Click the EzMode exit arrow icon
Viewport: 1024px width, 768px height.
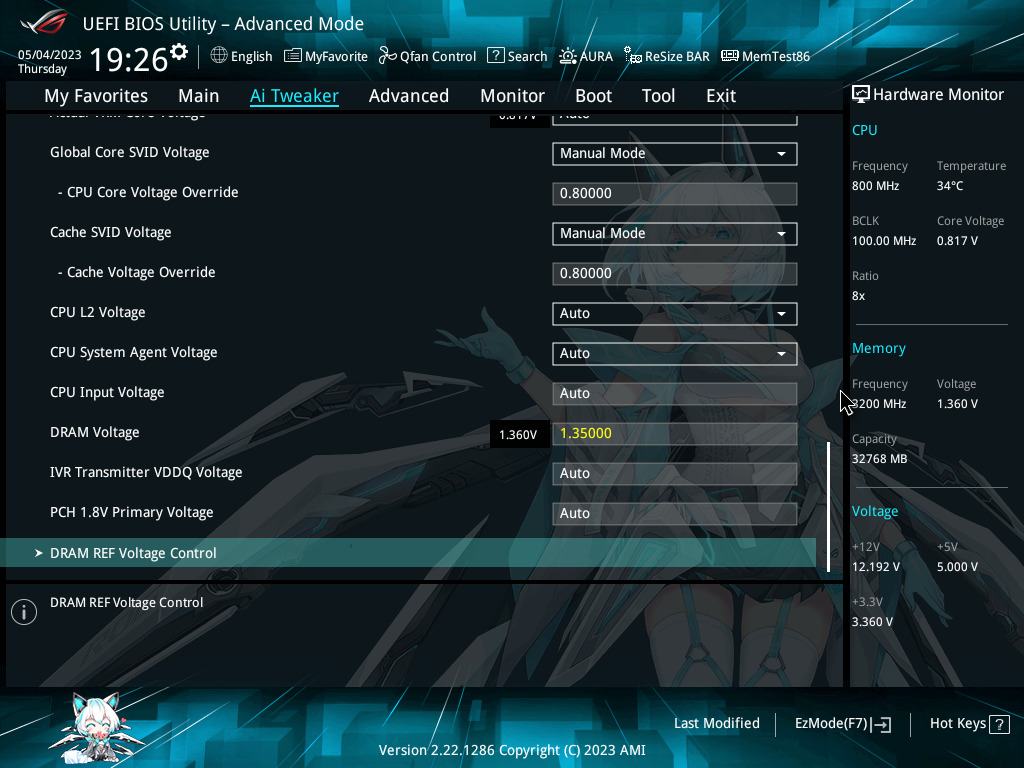click(882, 724)
